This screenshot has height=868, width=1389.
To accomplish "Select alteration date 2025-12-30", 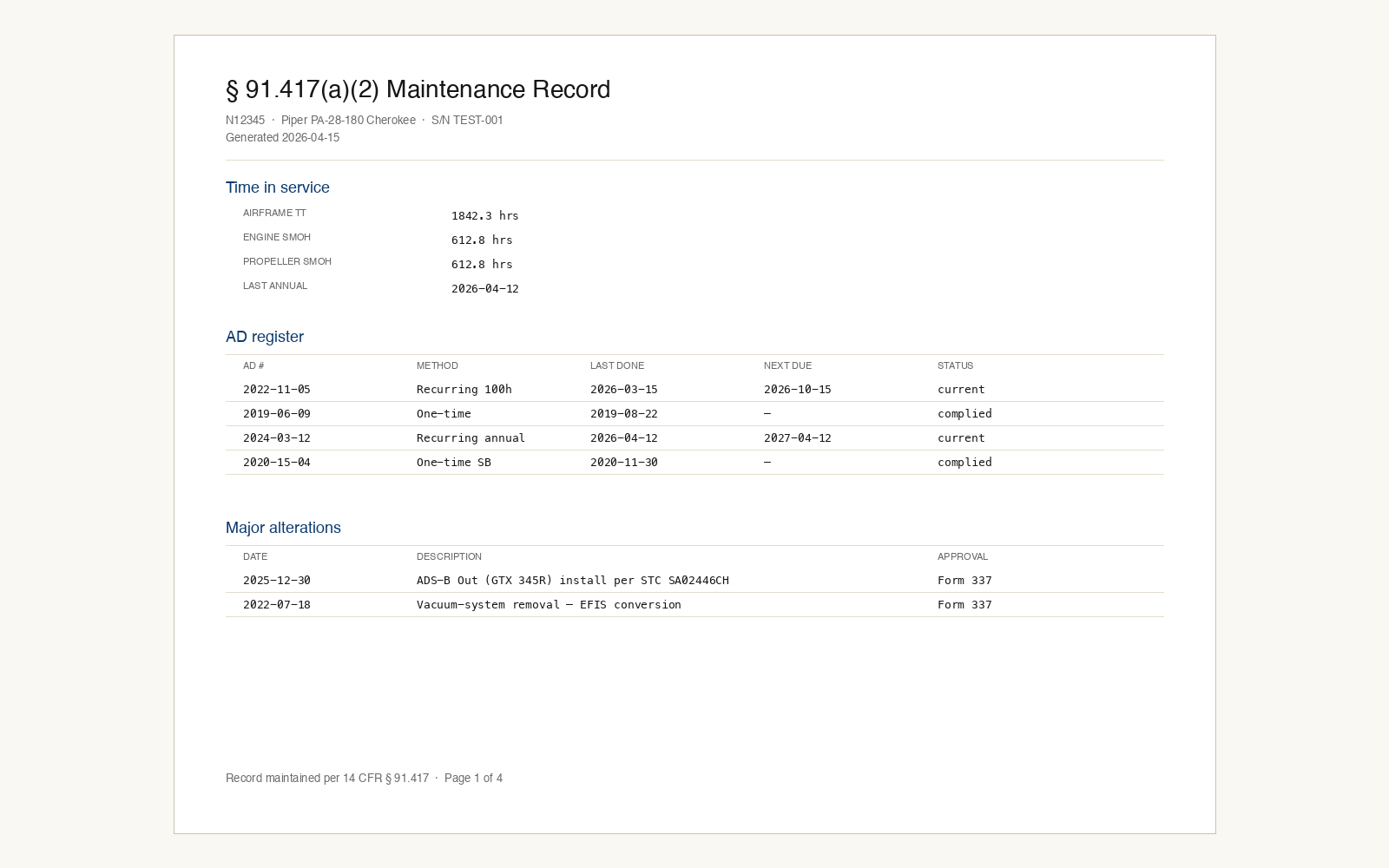I will pyautogui.click(x=277, y=580).
